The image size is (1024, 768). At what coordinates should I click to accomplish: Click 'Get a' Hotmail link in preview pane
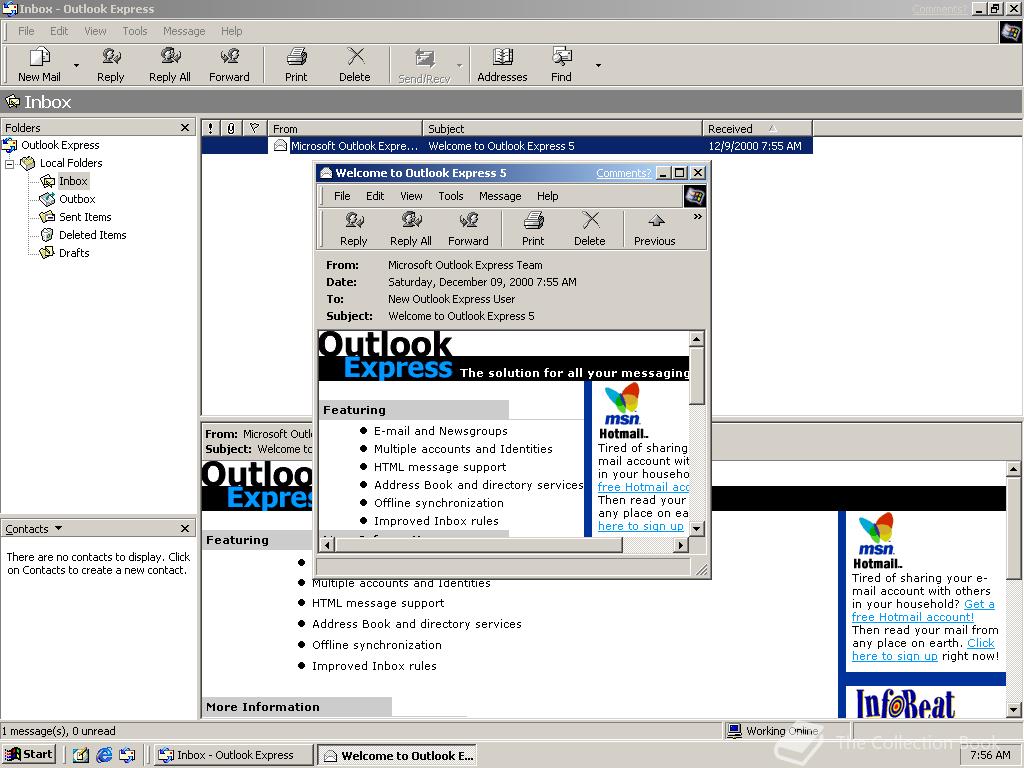[x=980, y=604]
